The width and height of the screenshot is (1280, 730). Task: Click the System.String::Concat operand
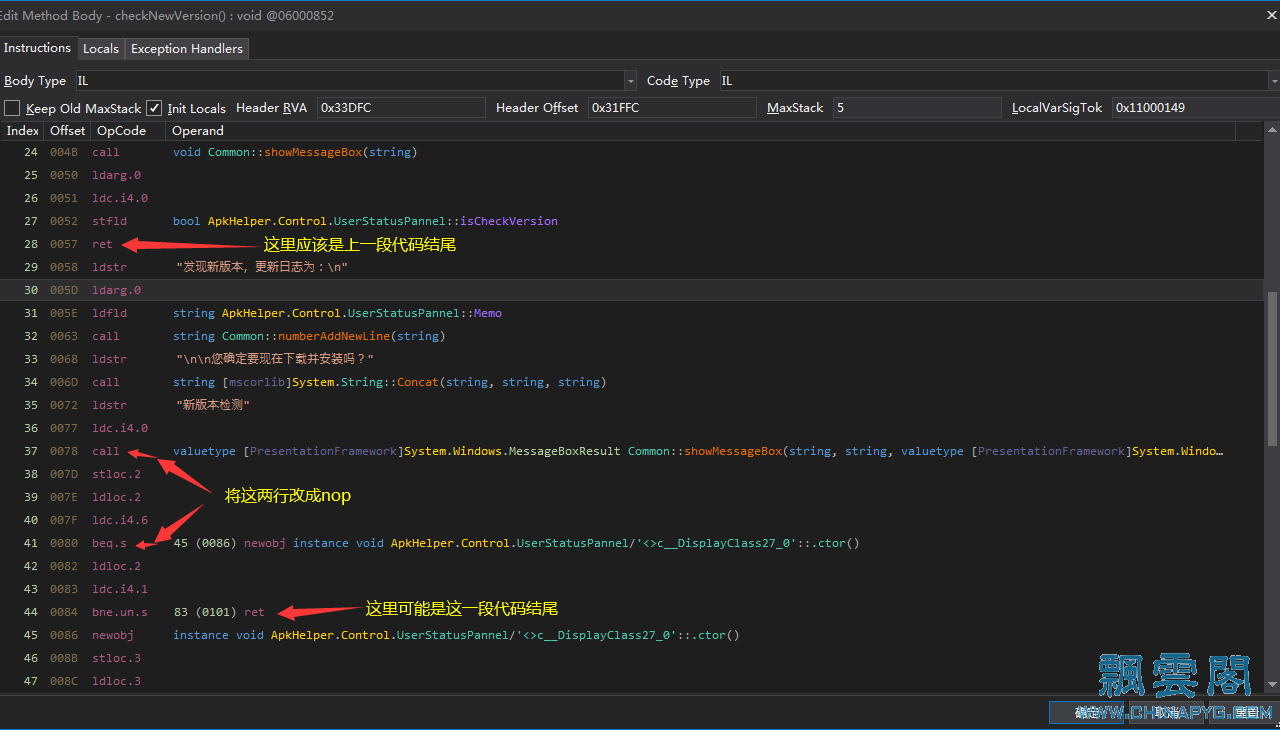(x=391, y=382)
